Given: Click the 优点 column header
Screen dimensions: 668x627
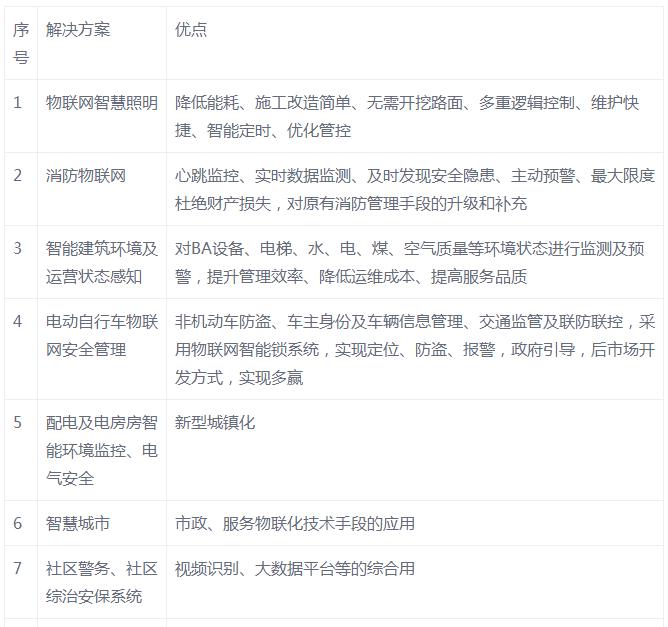Looking at the screenshot, I should click(x=191, y=30).
